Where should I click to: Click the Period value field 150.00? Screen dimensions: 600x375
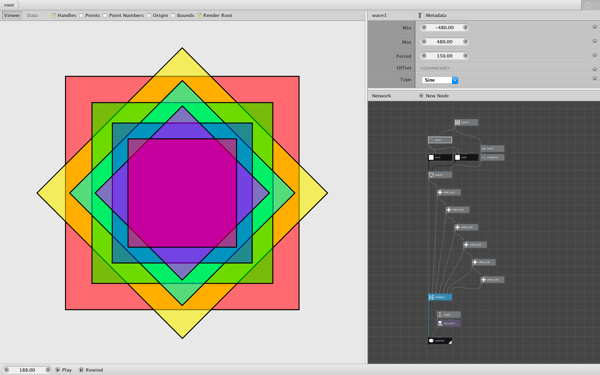point(444,56)
